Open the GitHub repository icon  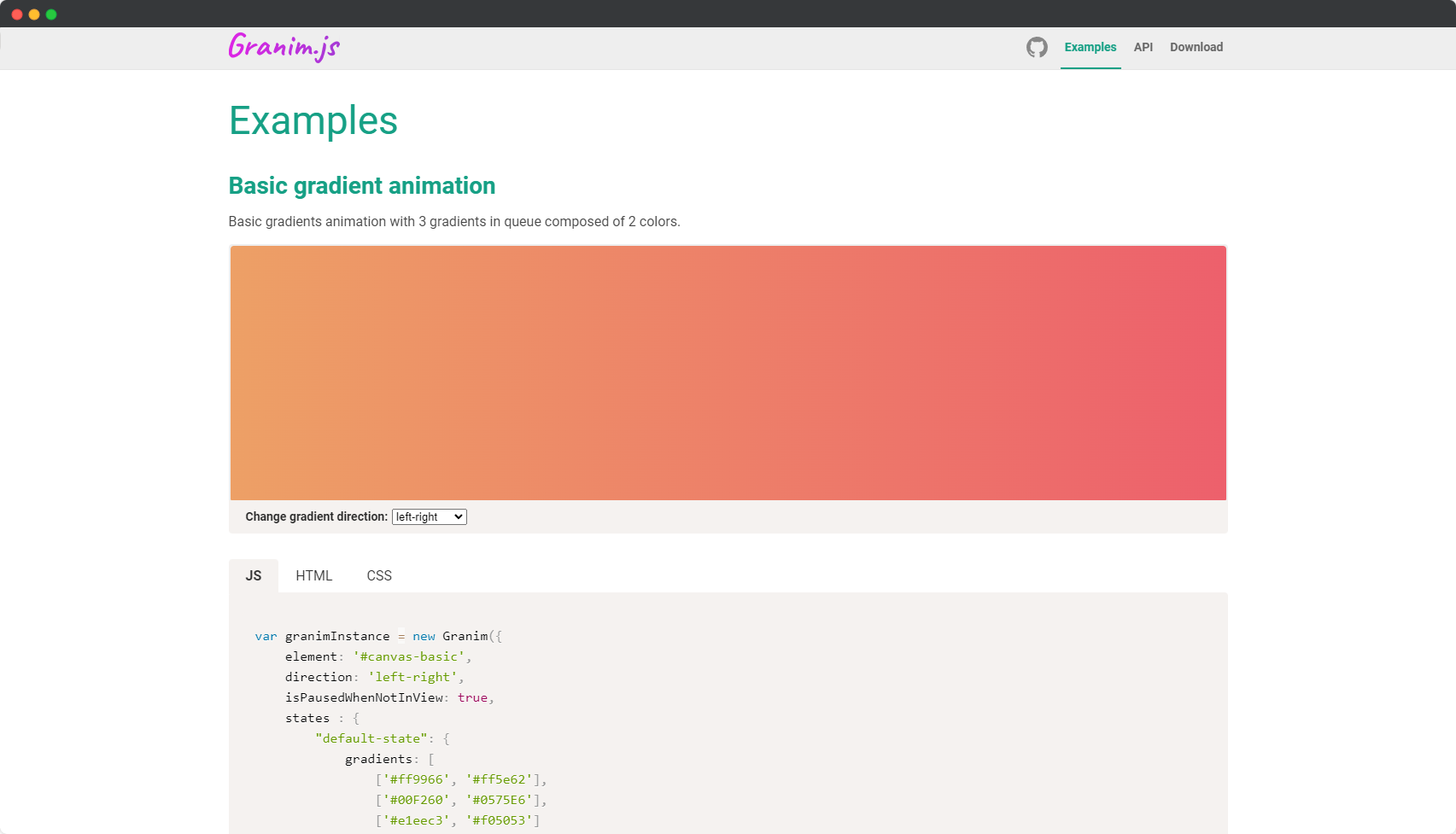click(1037, 47)
